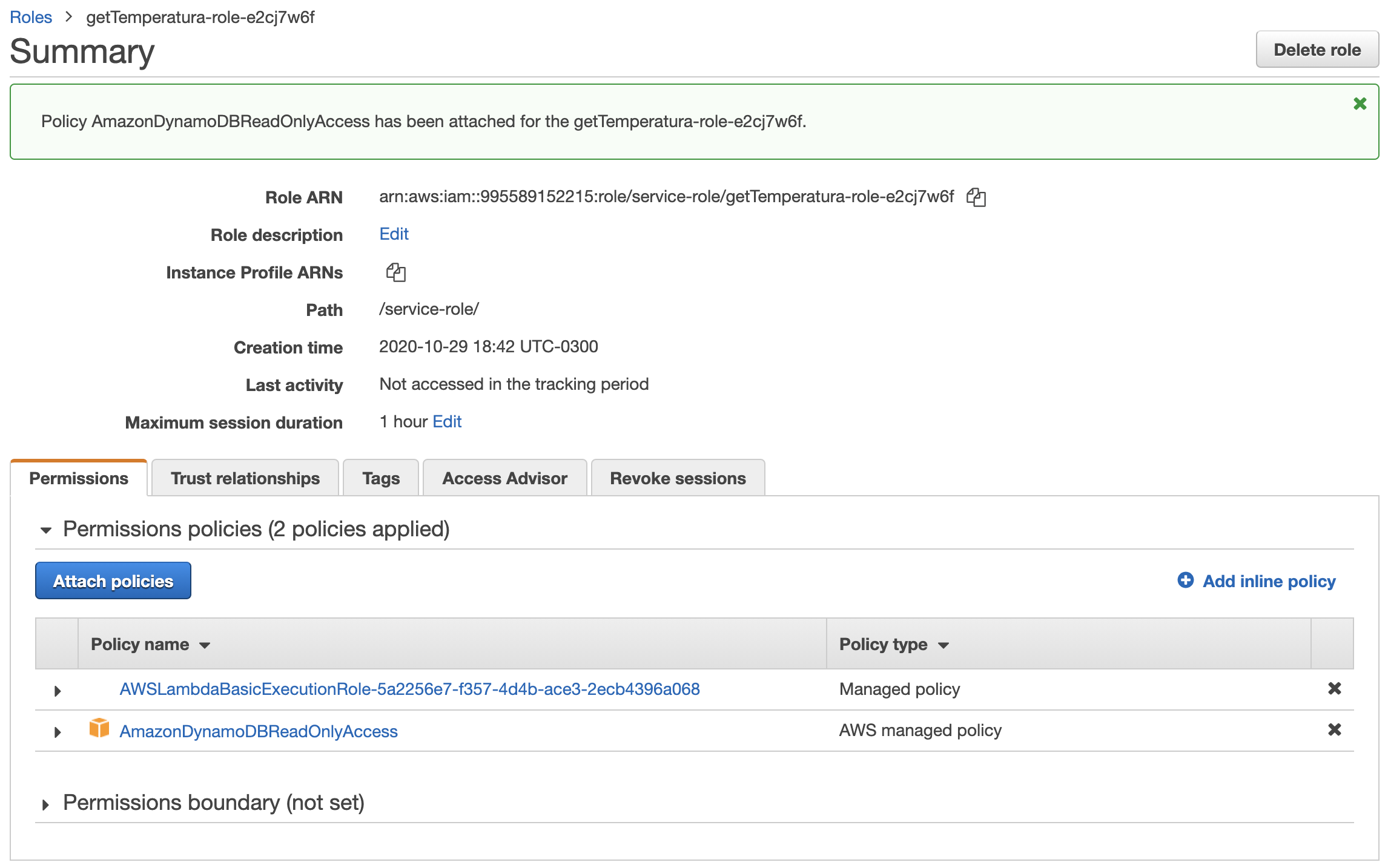1388x868 pixels.
Task: Edit the Role description
Action: point(394,234)
